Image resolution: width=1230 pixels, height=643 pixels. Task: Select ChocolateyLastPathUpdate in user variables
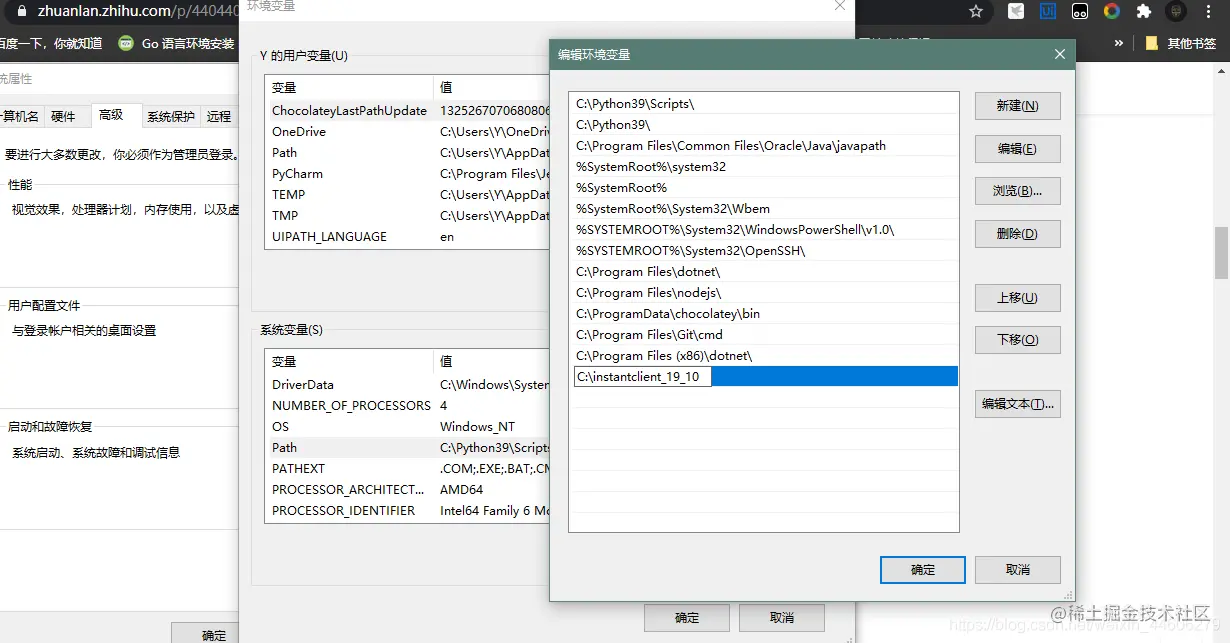(x=408, y=111)
